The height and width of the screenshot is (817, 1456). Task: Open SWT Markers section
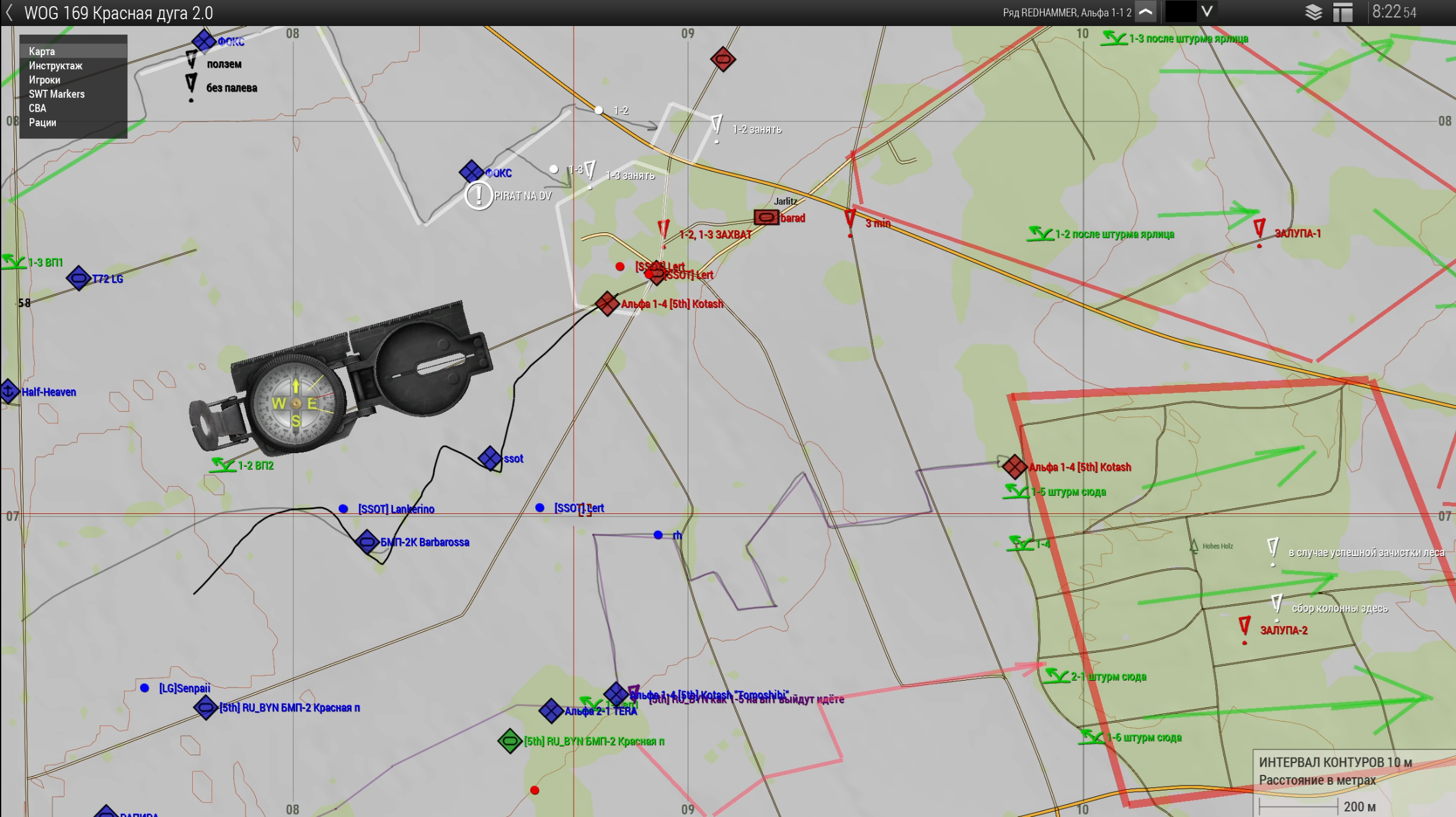coord(56,94)
